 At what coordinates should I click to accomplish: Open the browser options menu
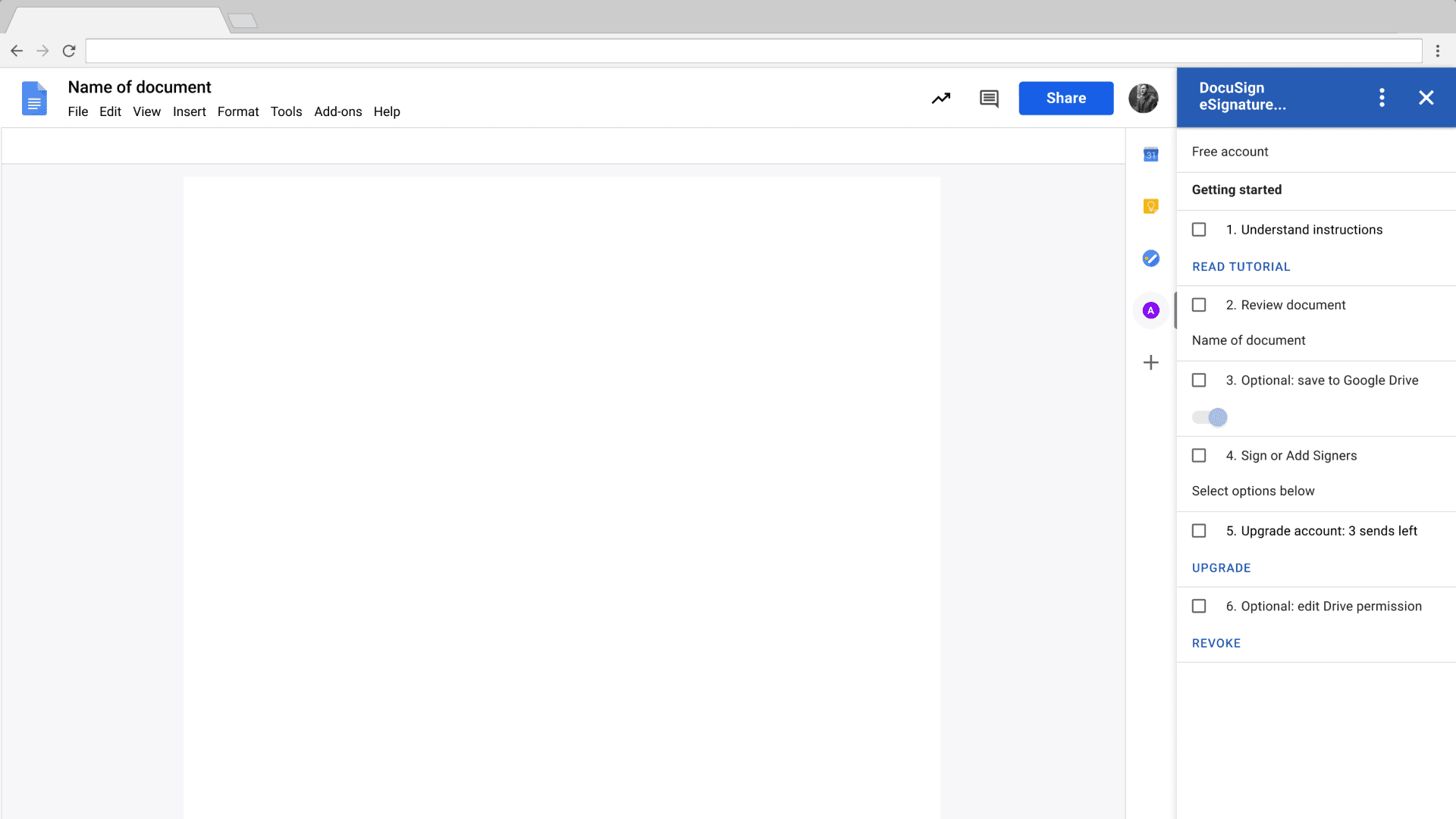(x=1439, y=51)
